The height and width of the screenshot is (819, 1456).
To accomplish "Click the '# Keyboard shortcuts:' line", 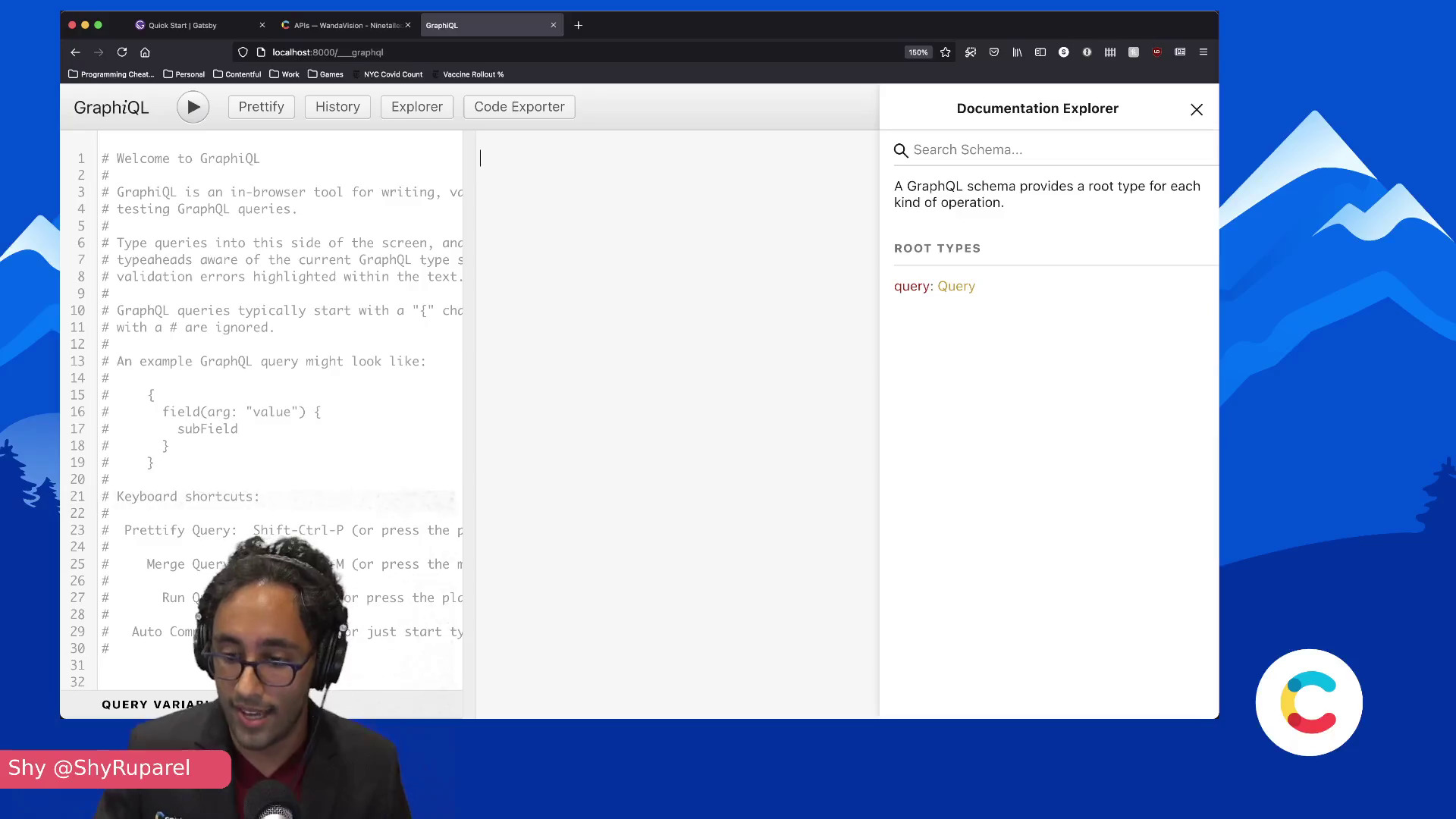I will click(180, 497).
